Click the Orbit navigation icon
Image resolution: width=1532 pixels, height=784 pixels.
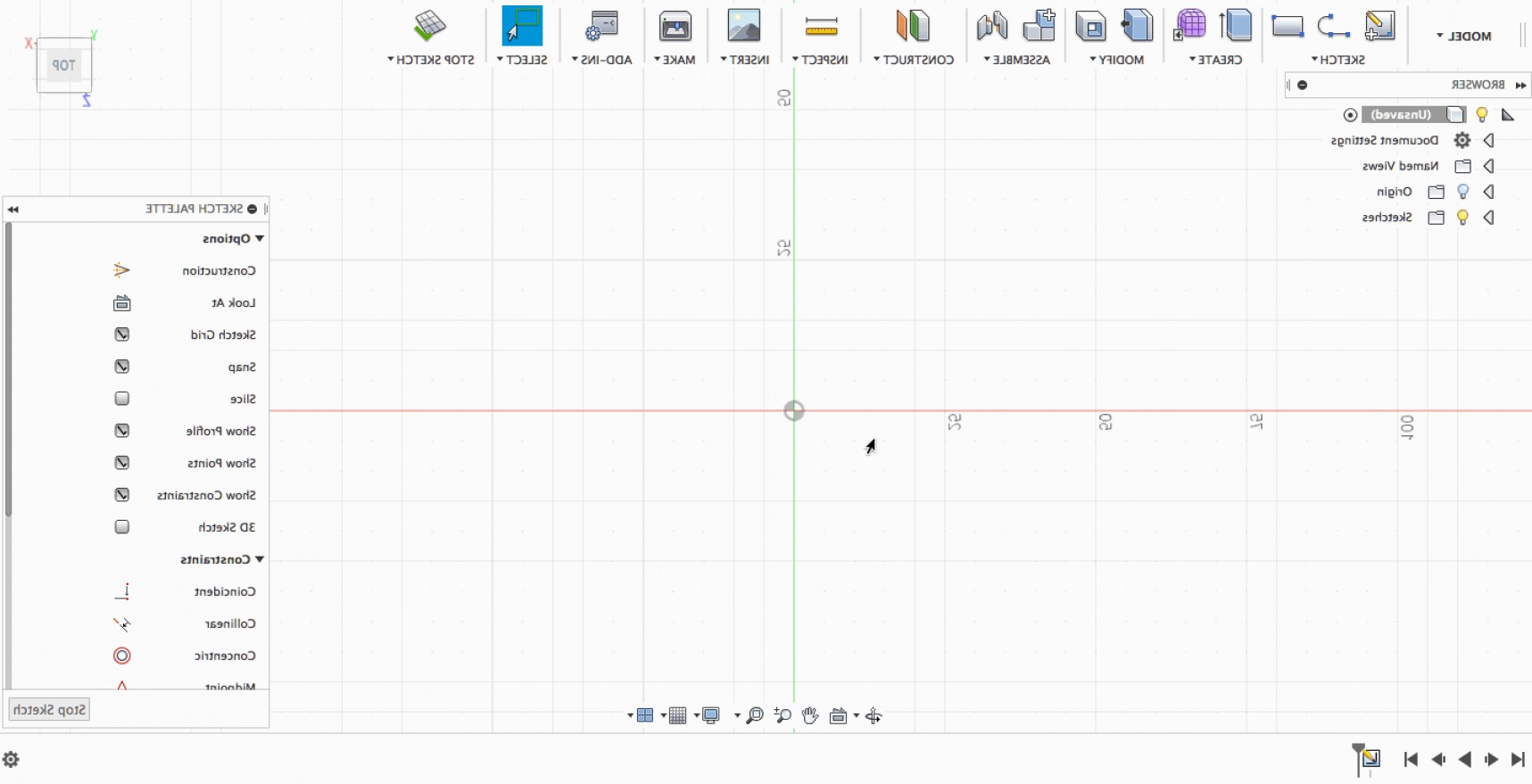(874, 716)
